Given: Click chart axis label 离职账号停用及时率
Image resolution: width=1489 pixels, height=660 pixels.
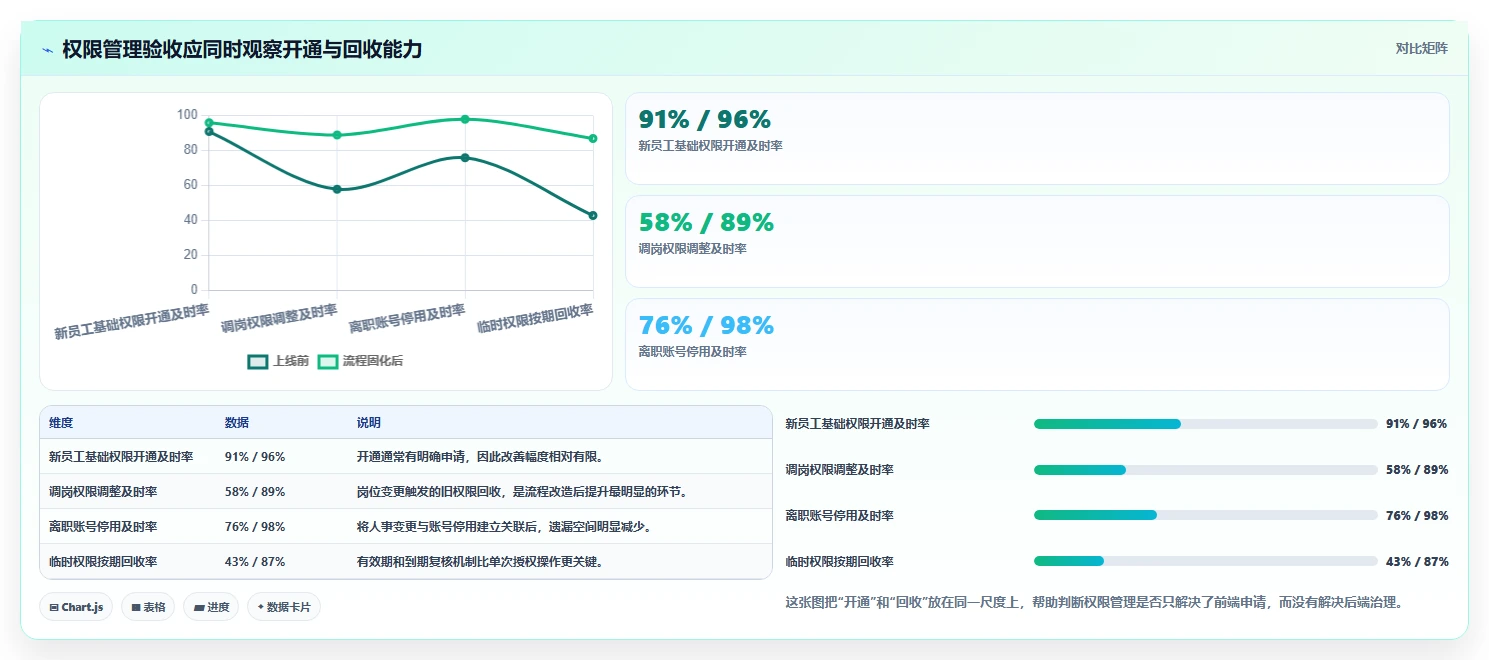Looking at the screenshot, I should 407,319.
